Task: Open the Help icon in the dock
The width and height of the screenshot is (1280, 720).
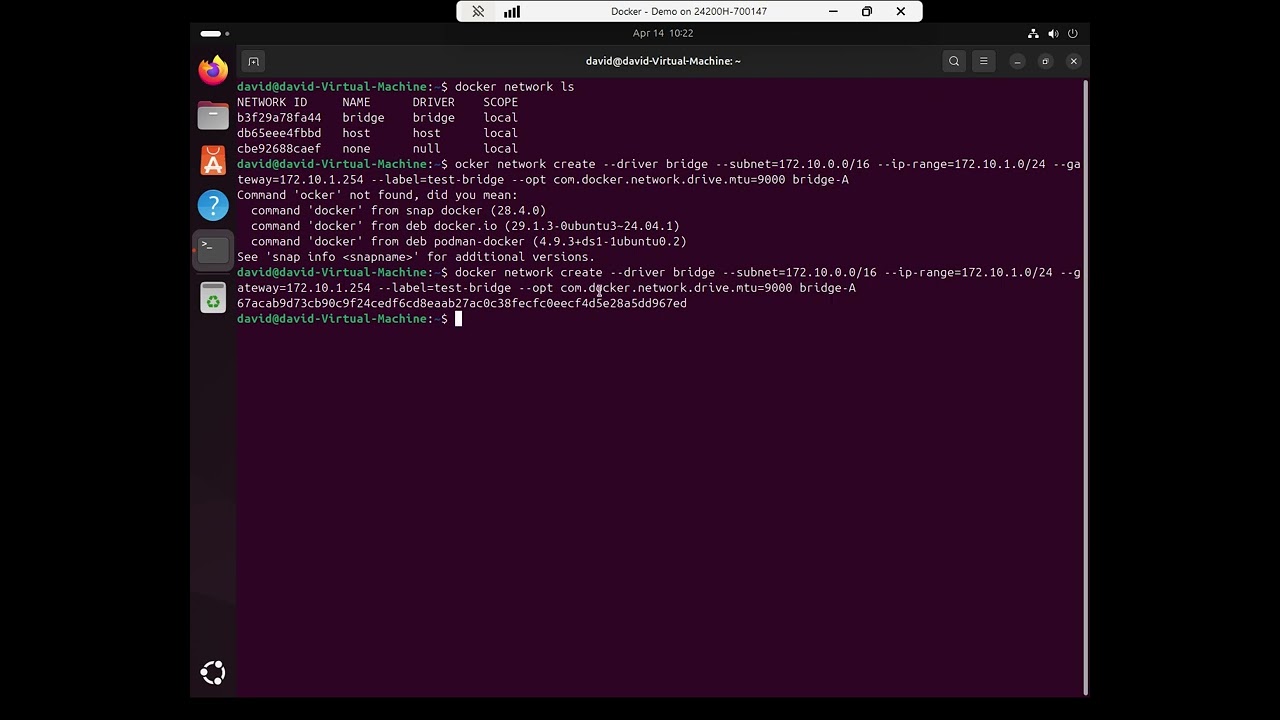Action: tap(213, 206)
